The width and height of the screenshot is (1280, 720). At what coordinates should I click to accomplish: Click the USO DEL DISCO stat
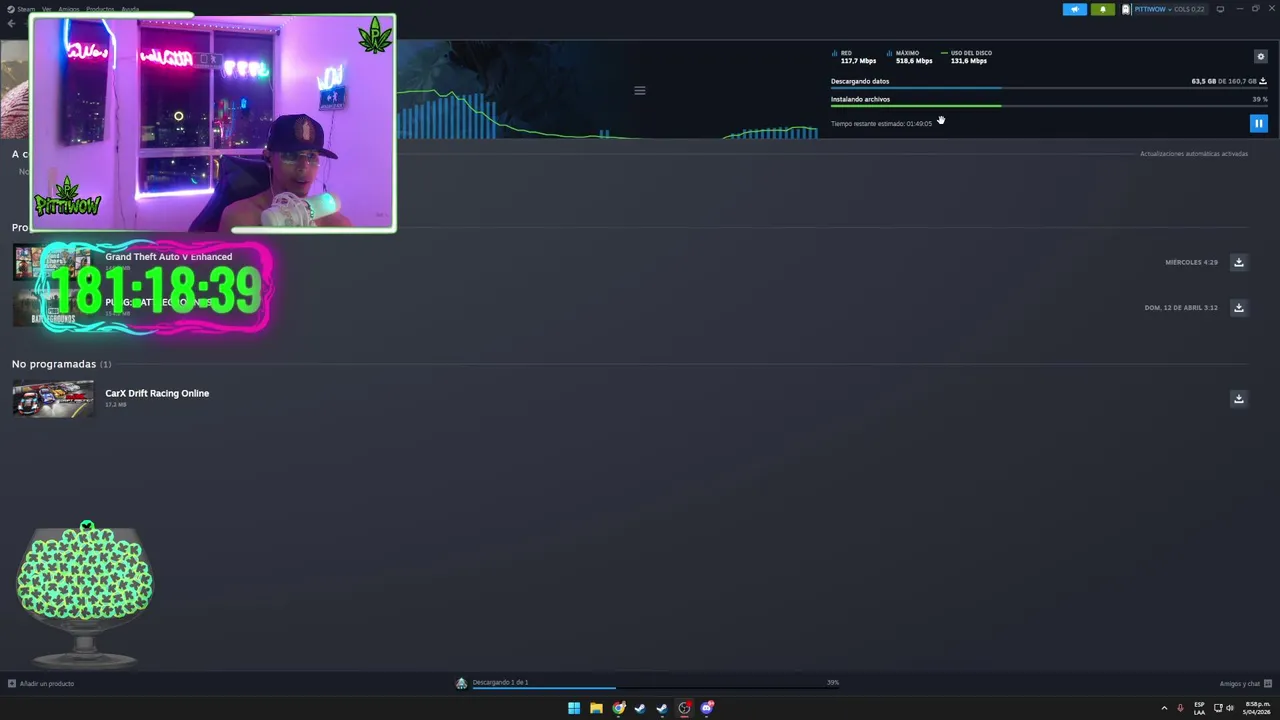pos(966,57)
